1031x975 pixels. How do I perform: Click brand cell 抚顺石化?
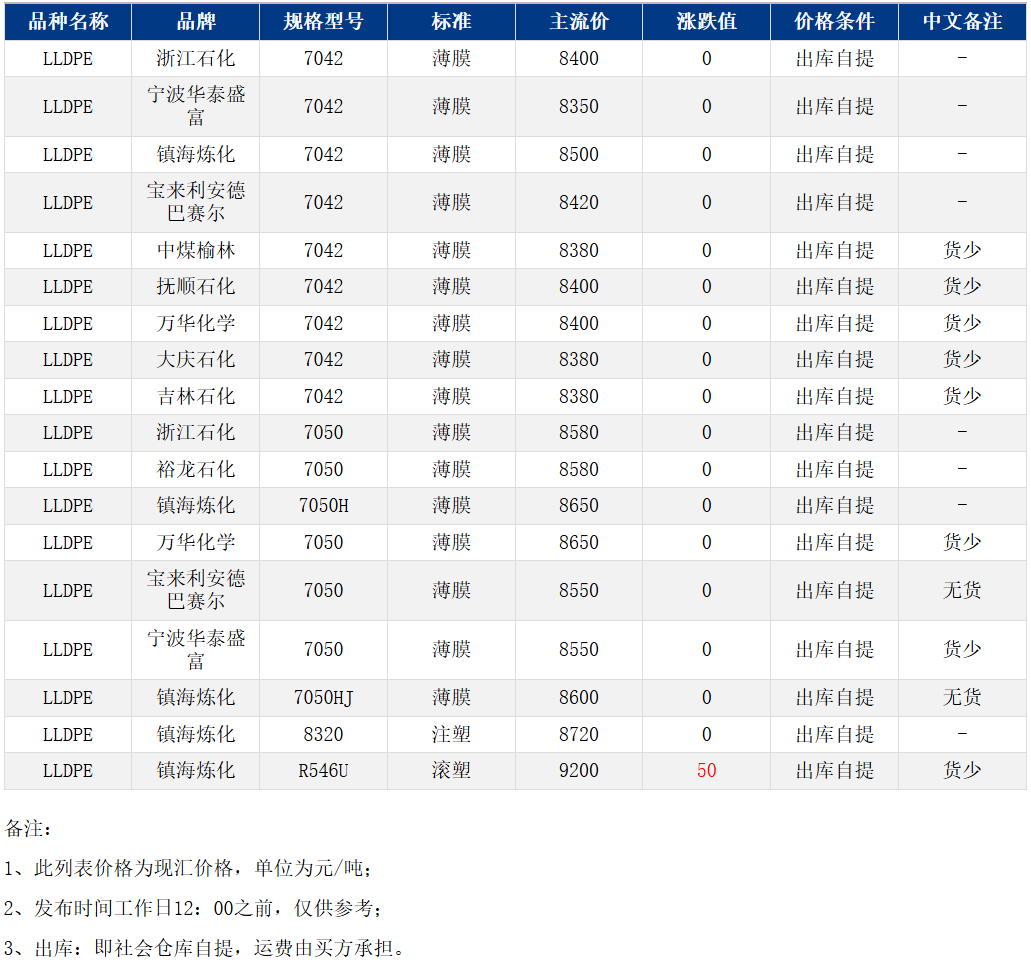pos(196,287)
